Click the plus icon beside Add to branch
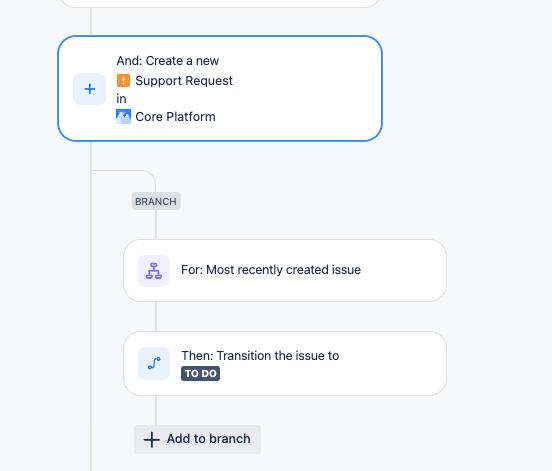The image size is (552, 471). click(152, 440)
